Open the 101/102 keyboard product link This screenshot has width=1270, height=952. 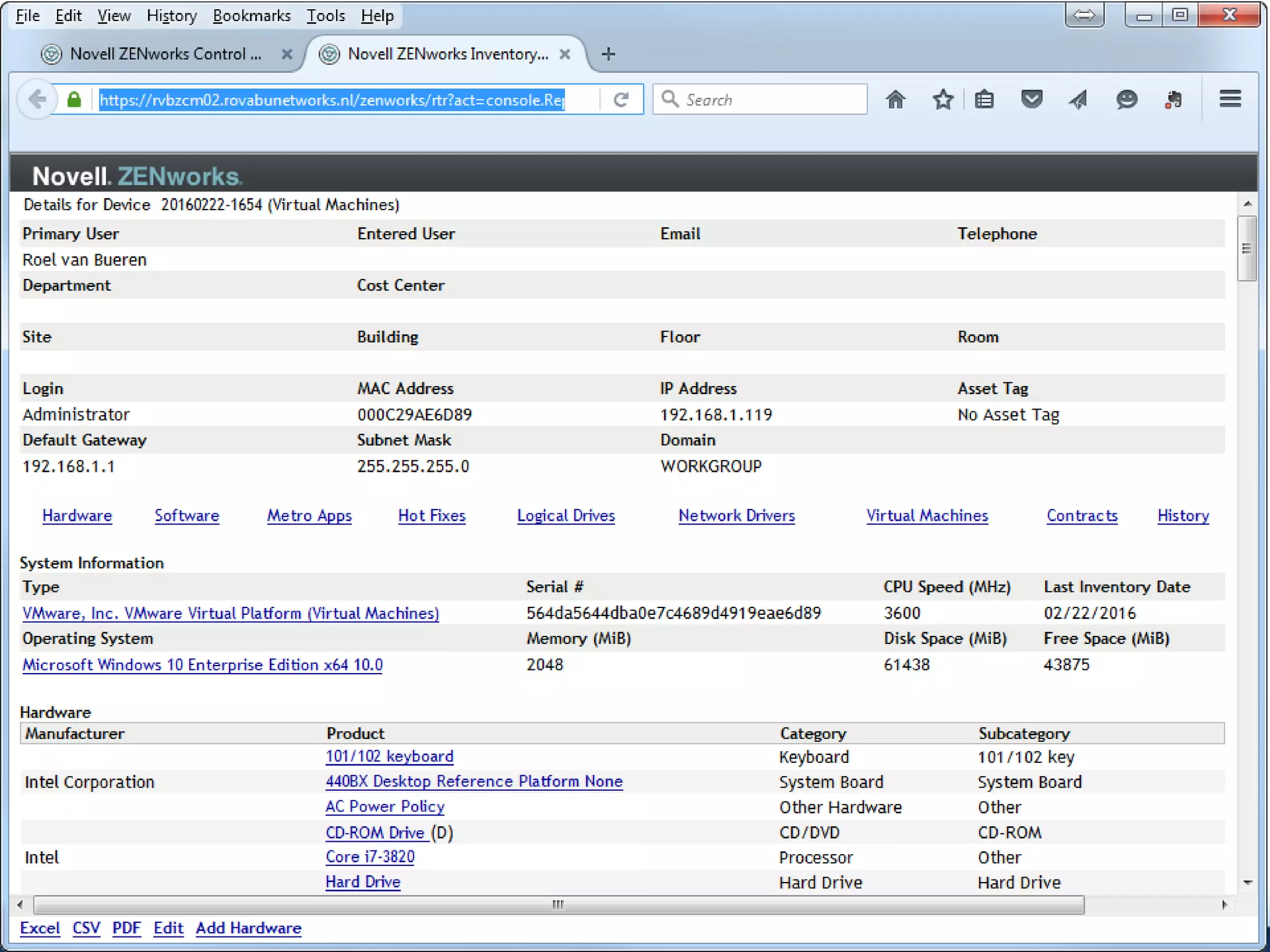click(389, 756)
